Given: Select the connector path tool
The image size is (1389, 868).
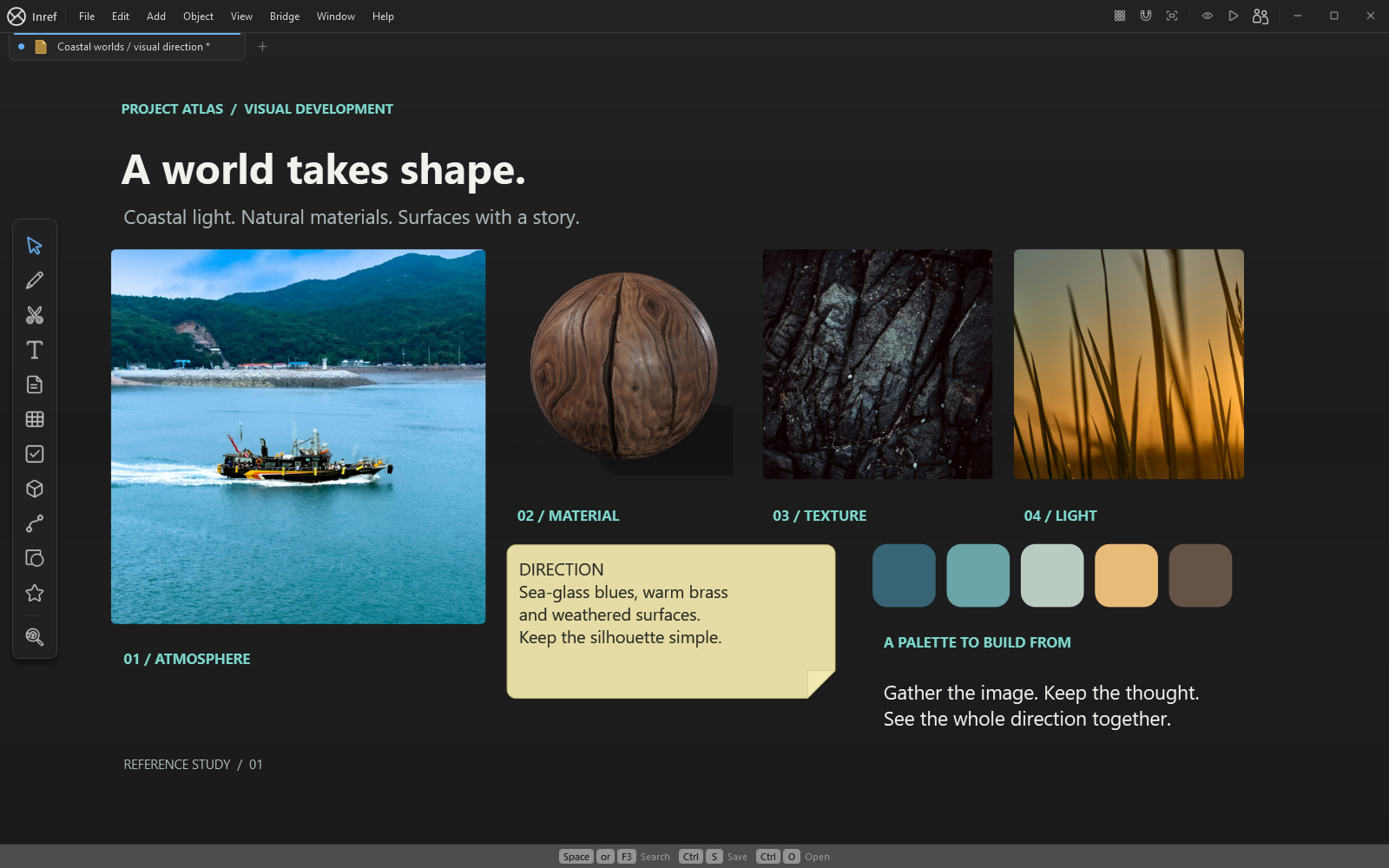Looking at the screenshot, I should tap(35, 523).
